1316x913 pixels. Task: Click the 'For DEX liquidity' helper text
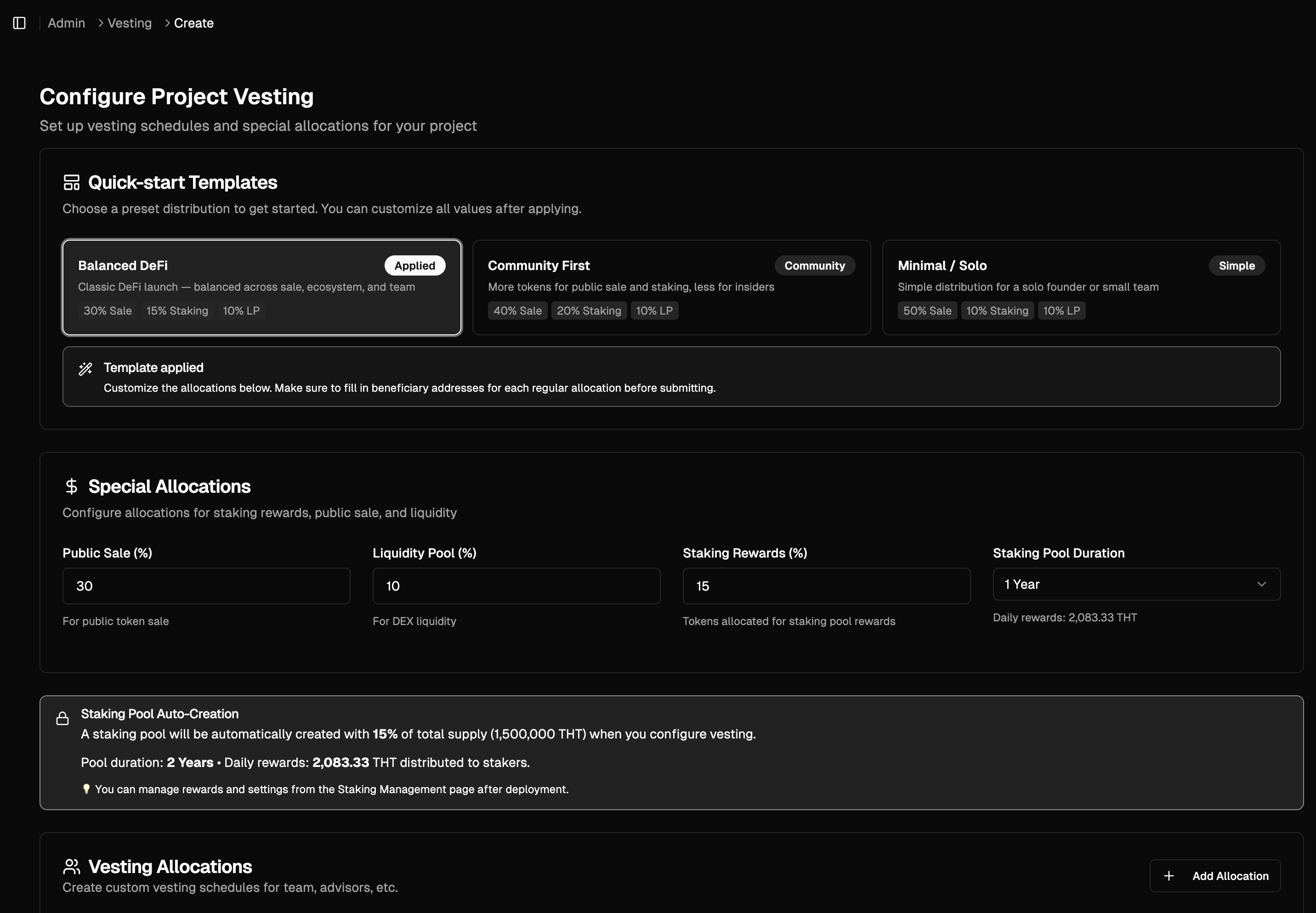point(414,621)
